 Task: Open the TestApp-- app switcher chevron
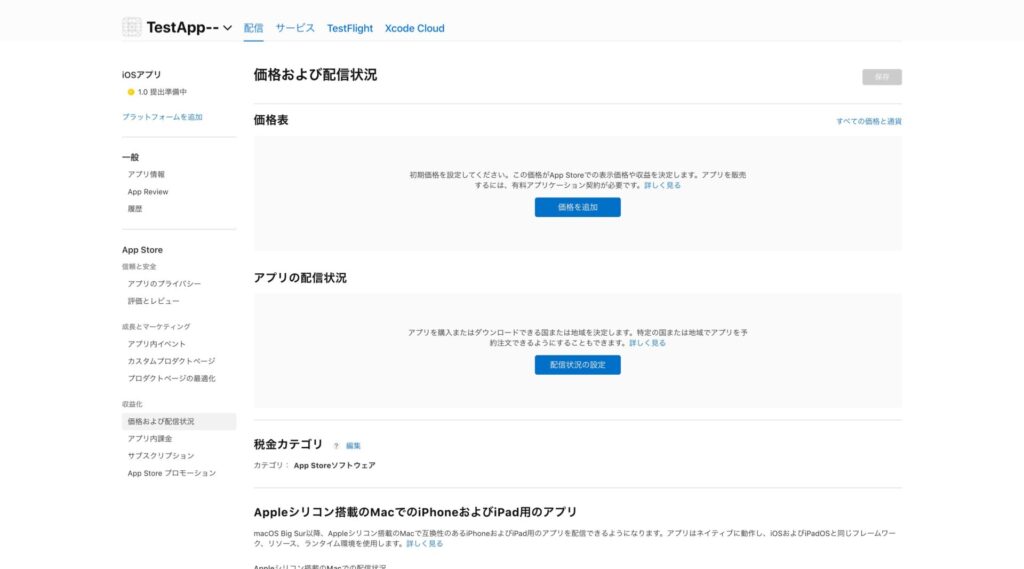coord(227,28)
